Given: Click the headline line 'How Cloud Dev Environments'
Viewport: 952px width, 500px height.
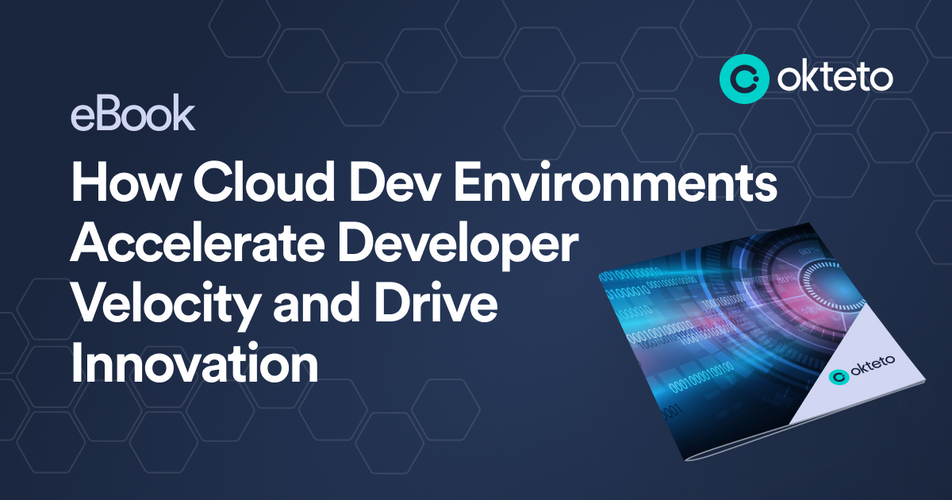Looking at the screenshot, I should [424, 182].
